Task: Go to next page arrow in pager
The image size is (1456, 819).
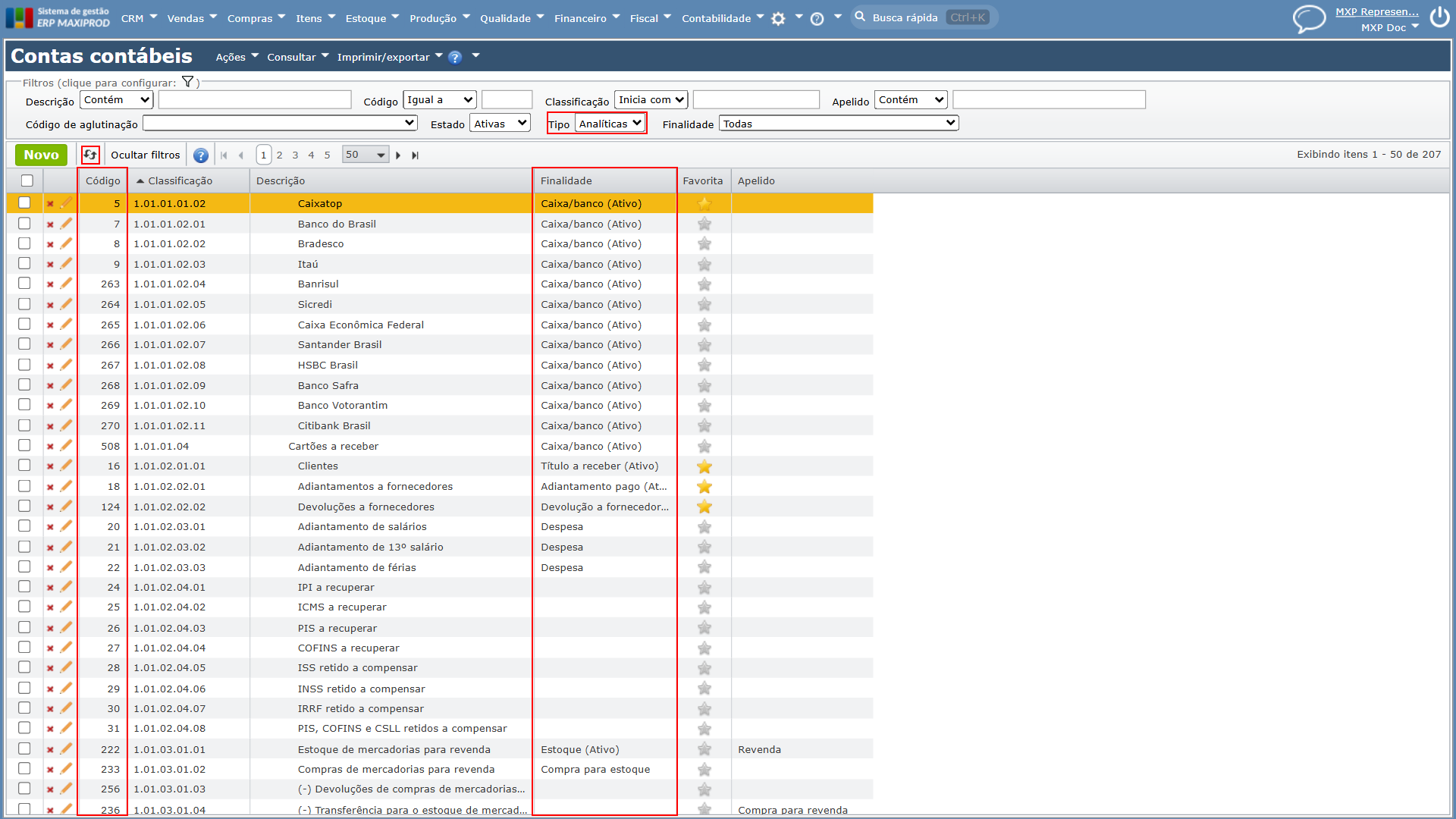Action: point(398,155)
